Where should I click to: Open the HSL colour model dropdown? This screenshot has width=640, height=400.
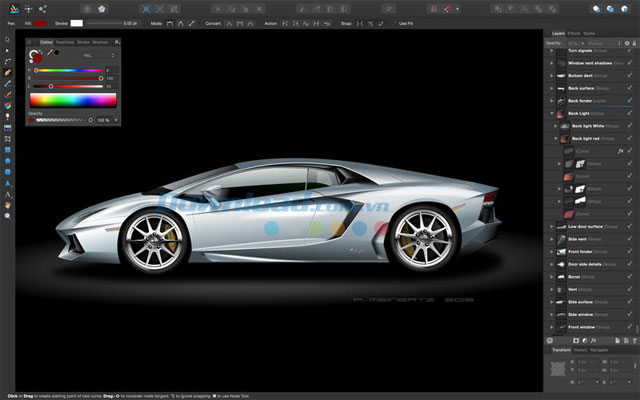(99, 55)
